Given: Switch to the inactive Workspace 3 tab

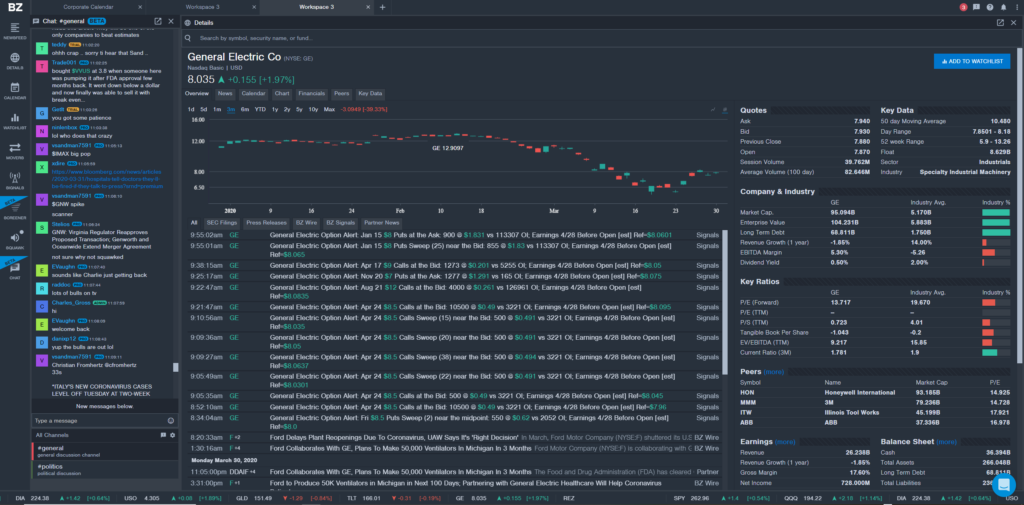Looking at the screenshot, I should [202, 7].
